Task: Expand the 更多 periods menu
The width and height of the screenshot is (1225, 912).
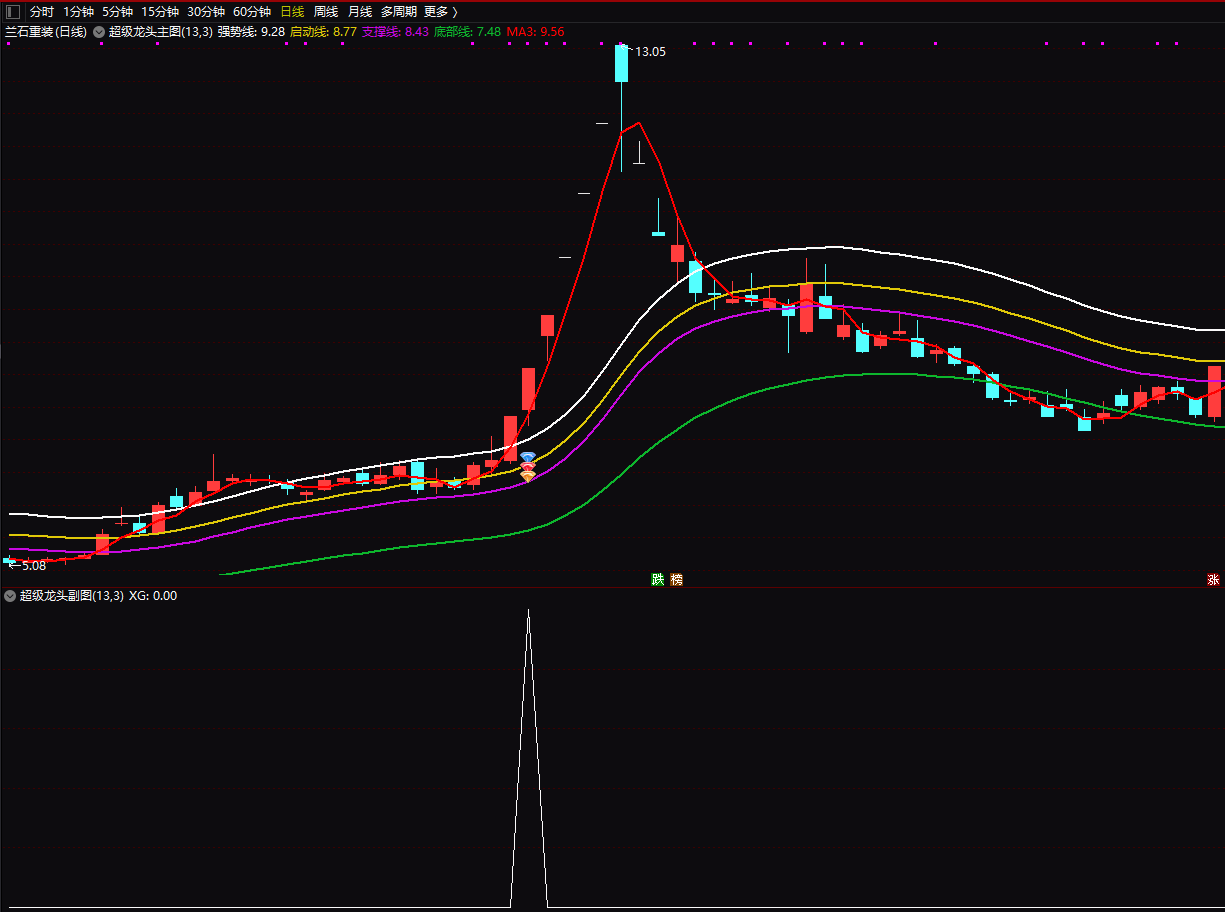Action: point(440,12)
